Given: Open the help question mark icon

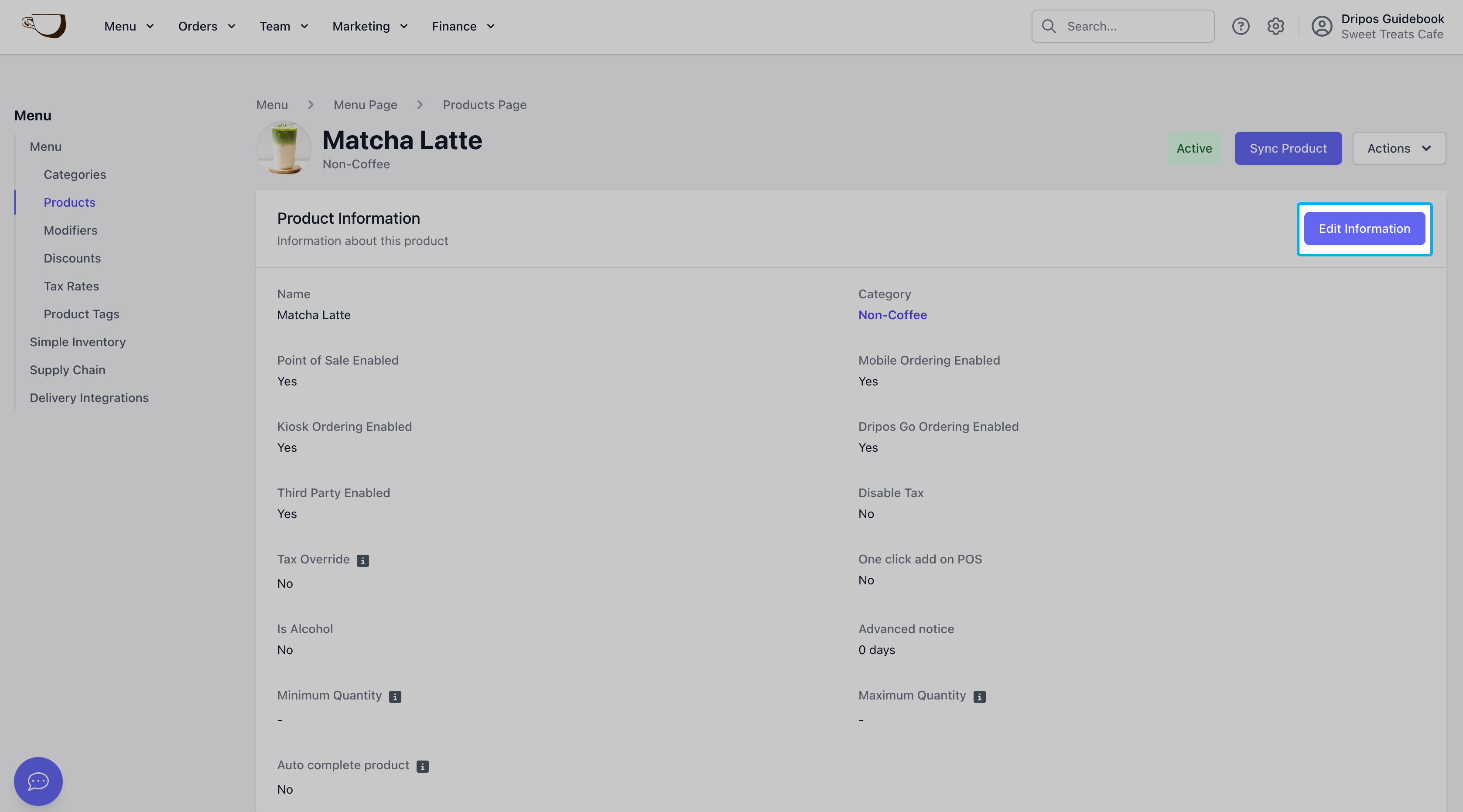Looking at the screenshot, I should pos(1241,26).
